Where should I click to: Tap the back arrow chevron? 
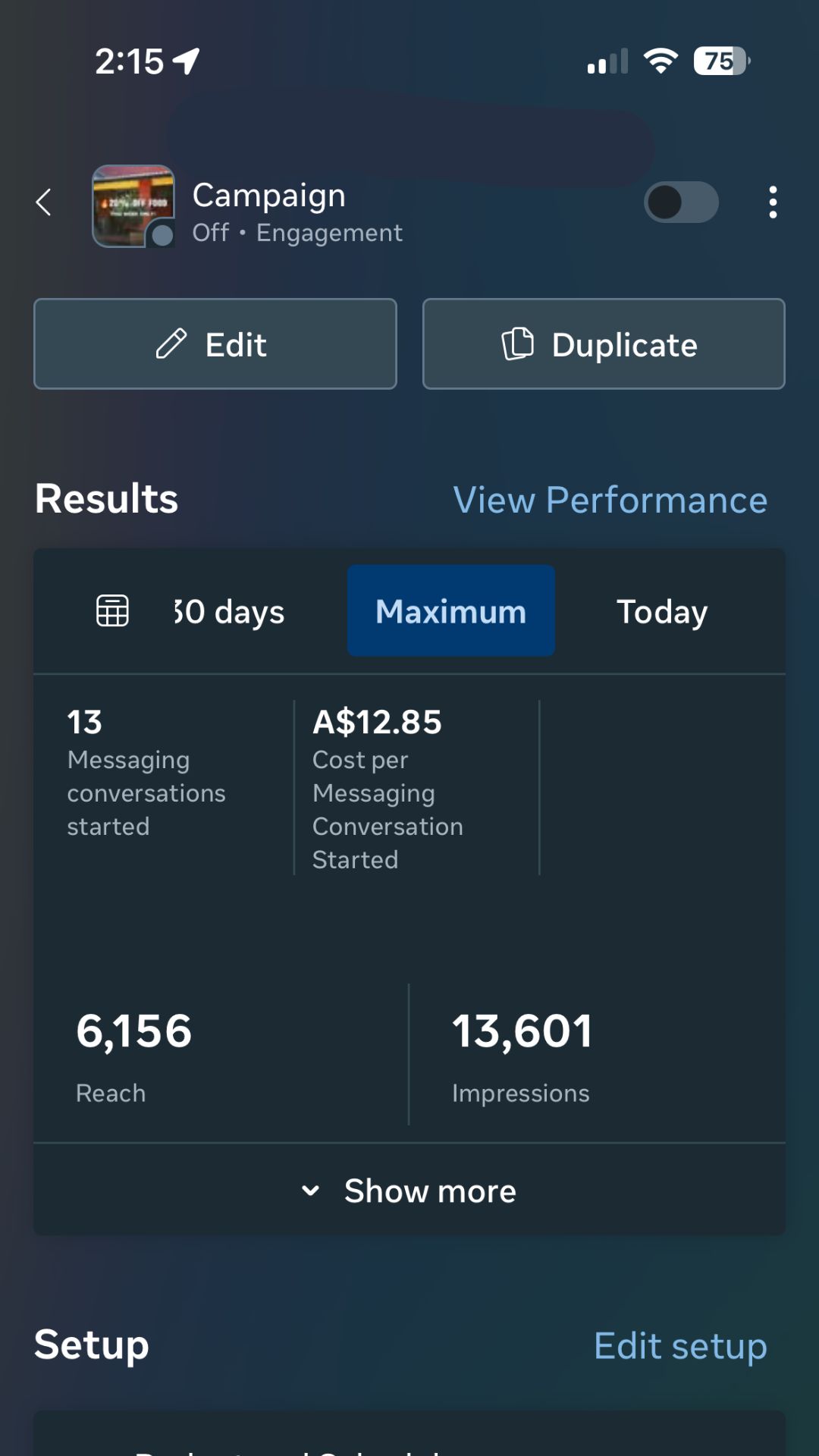click(44, 202)
